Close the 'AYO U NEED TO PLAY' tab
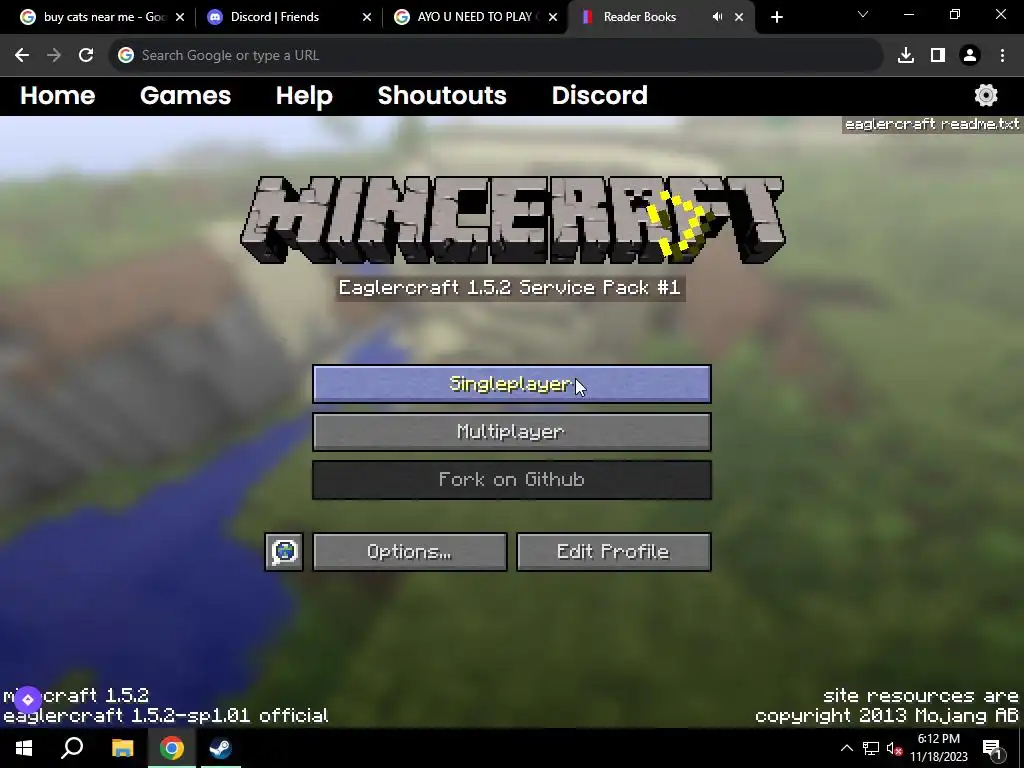1024x768 pixels. click(552, 17)
